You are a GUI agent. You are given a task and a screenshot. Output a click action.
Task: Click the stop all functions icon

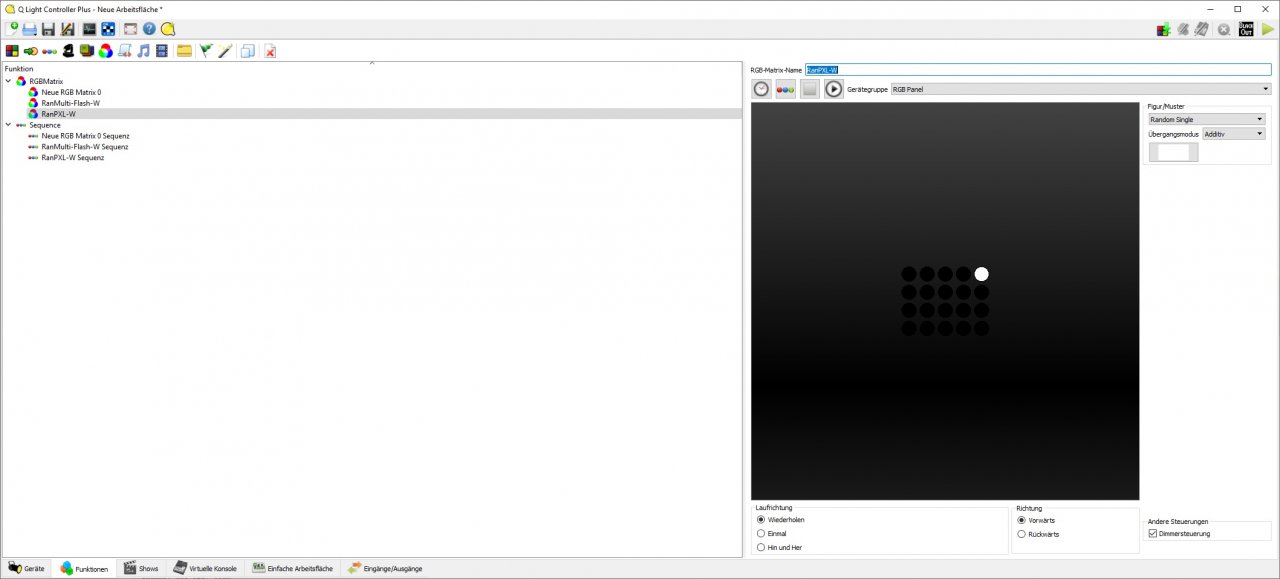[1224, 29]
